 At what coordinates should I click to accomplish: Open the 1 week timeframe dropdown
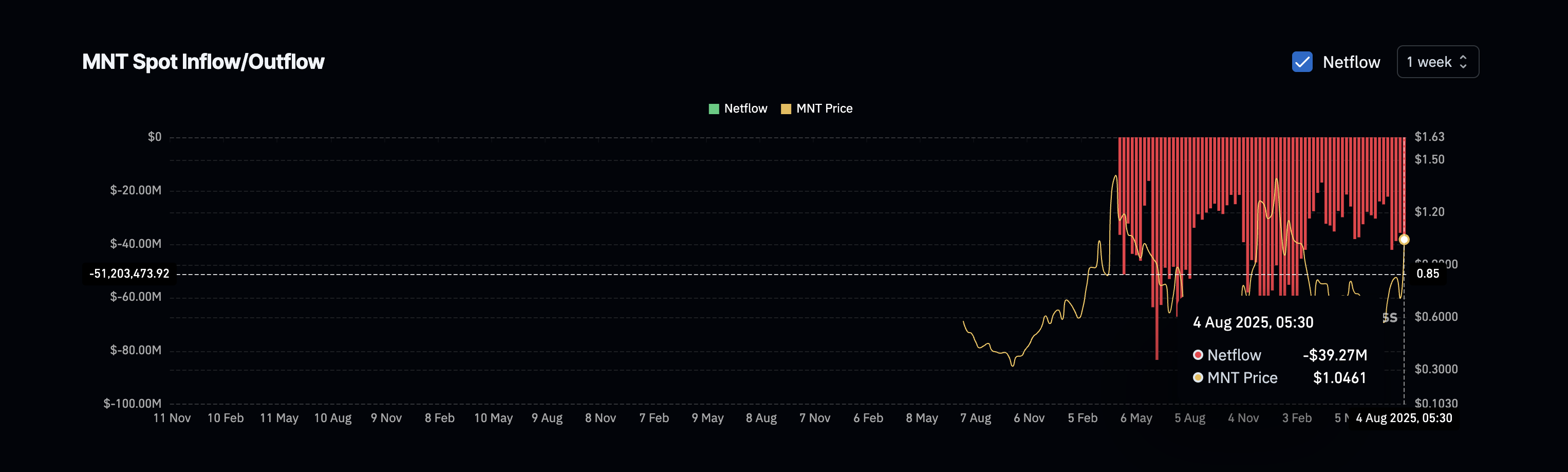pyautogui.click(x=1437, y=62)
